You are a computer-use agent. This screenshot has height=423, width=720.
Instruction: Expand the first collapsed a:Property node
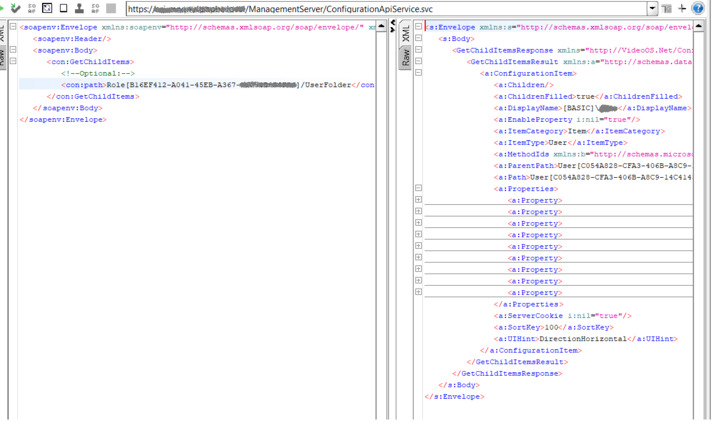pos(418,200)
